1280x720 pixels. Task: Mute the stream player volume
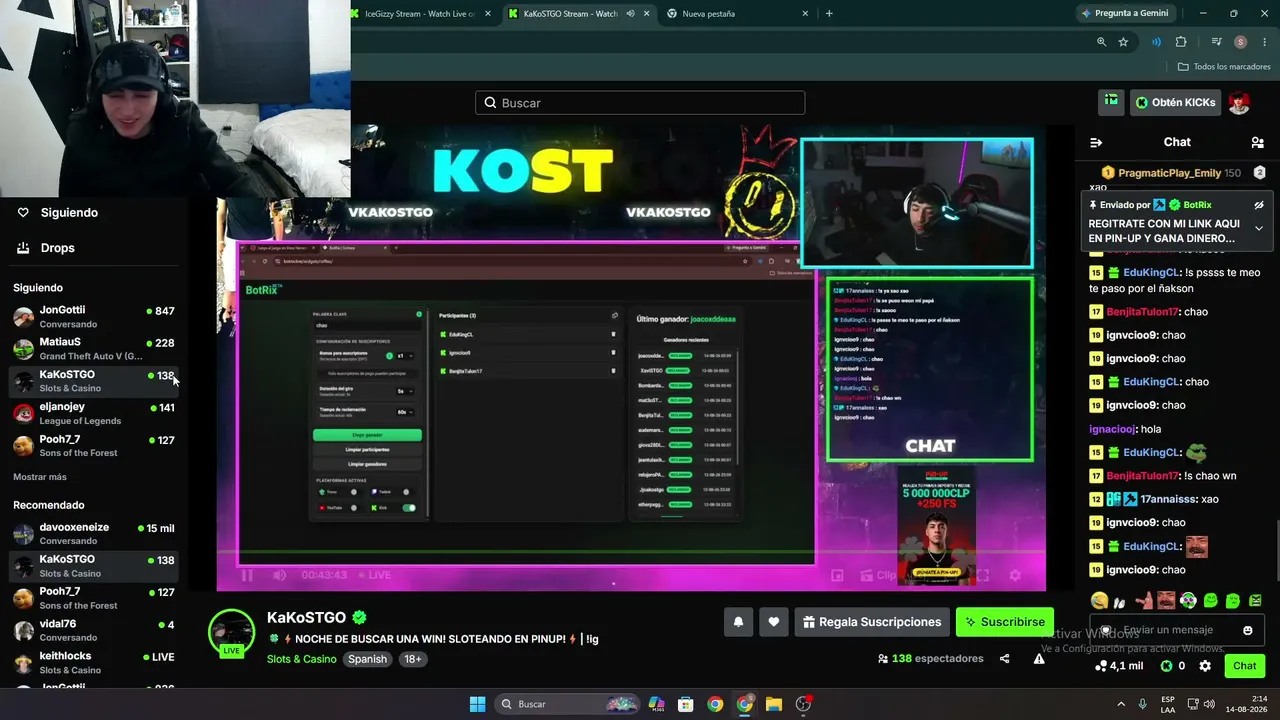pyautogui.click(x=279, y=575)
